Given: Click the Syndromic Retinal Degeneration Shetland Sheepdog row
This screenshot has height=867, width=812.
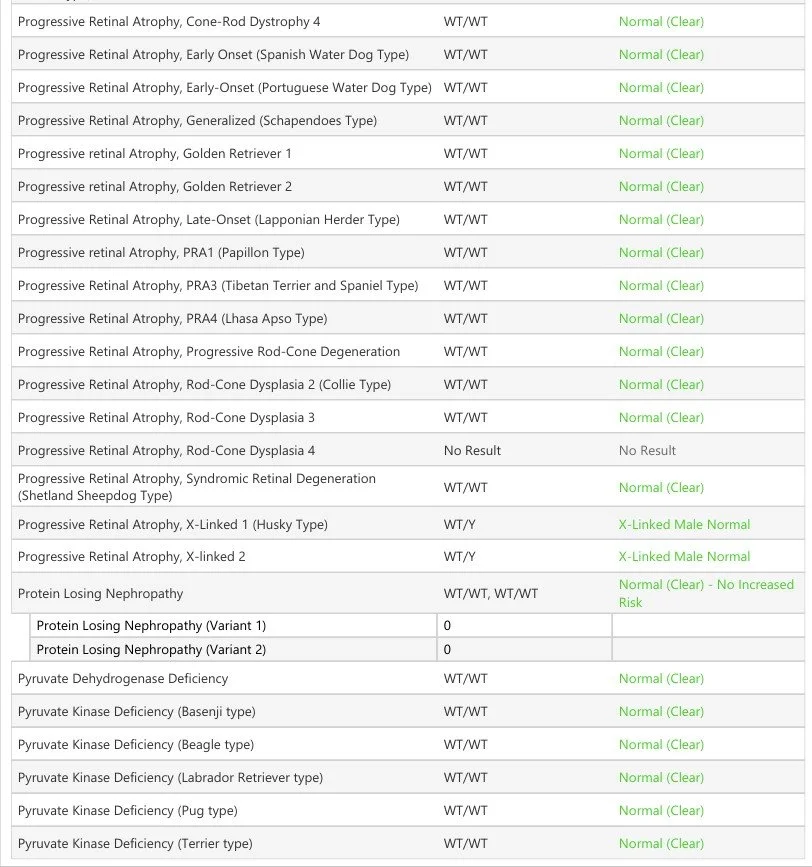Looking at the screenshot, I should 408,487.
